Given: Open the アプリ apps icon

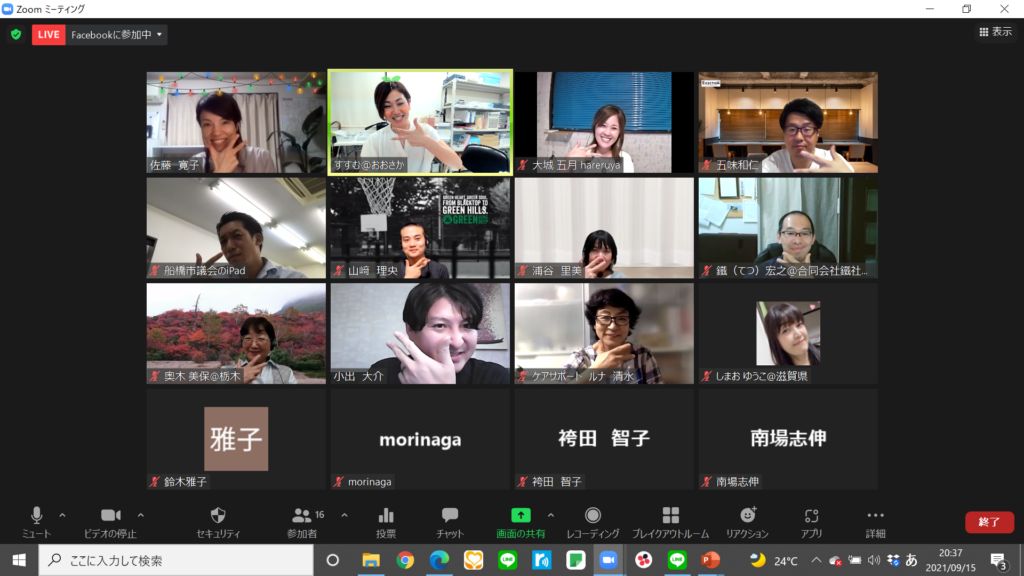Looking at the screenshot, I should click(811, 521).
